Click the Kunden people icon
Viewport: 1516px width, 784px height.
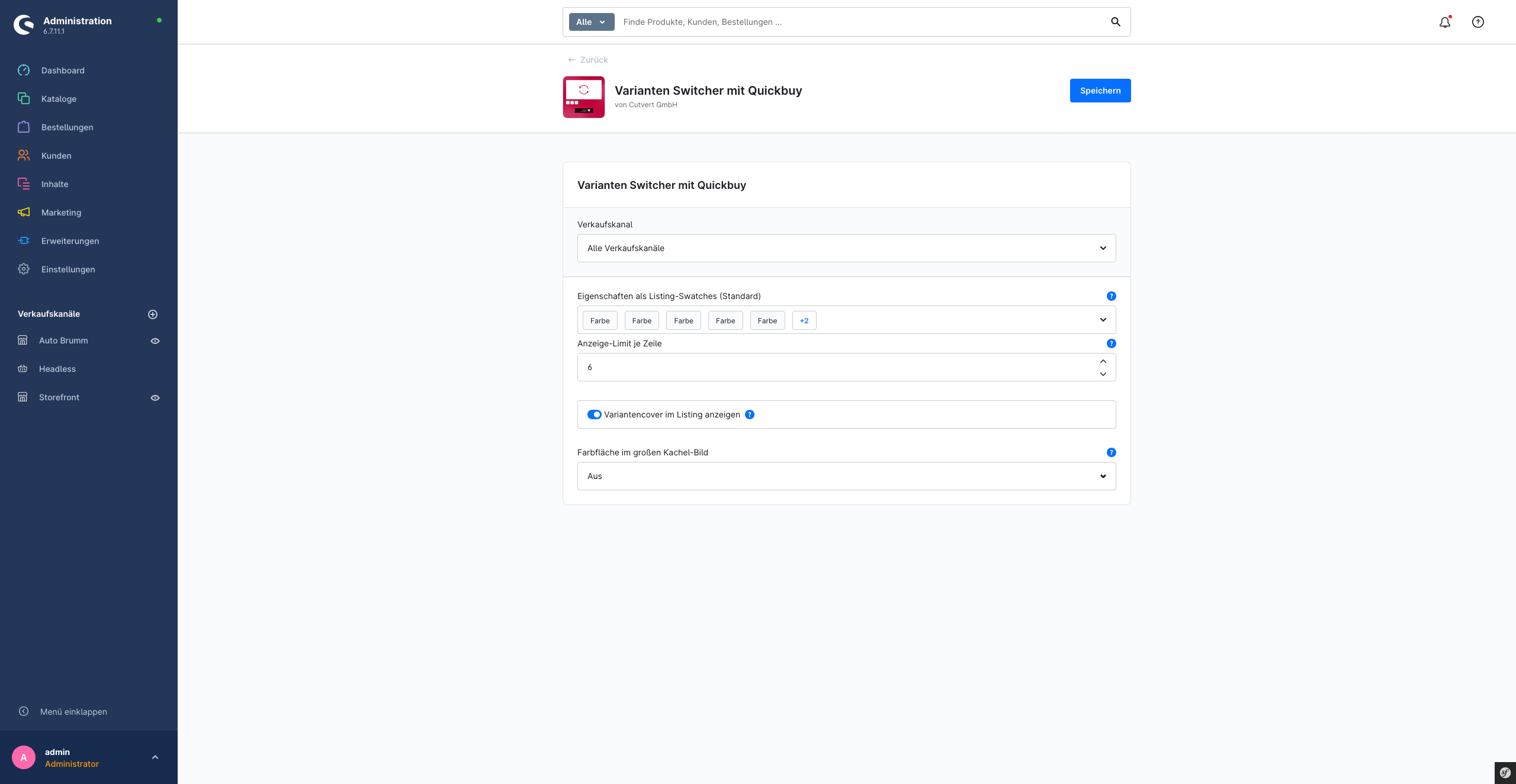pyautogui.click(x=24, y=156)
